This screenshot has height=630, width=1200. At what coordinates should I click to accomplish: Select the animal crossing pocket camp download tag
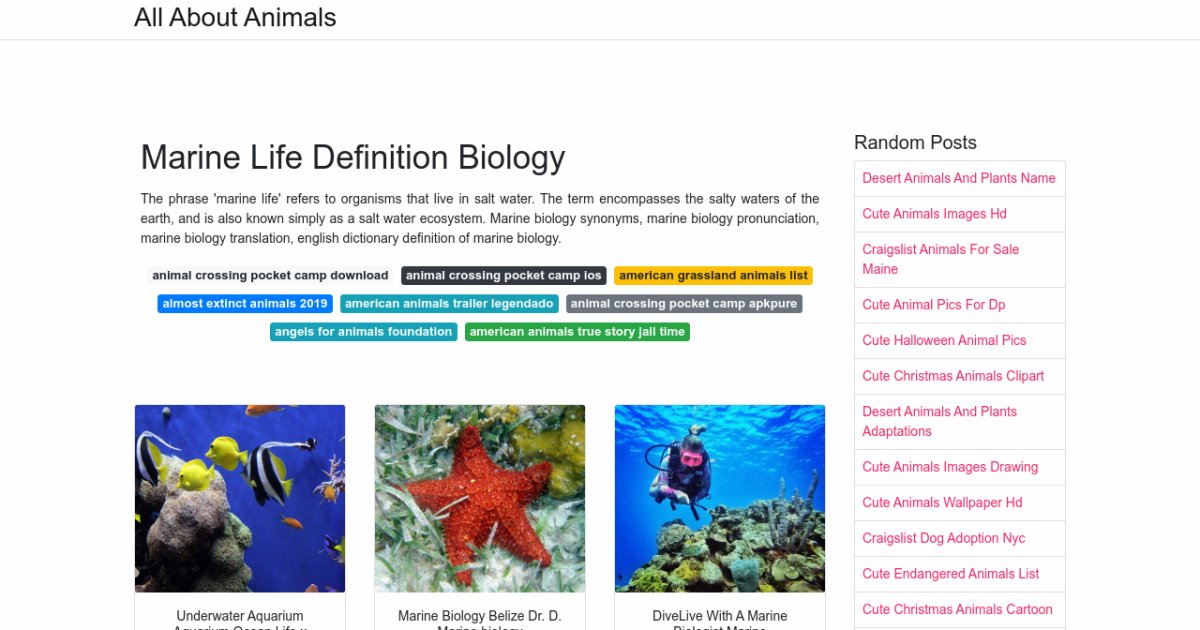(270, 276)
